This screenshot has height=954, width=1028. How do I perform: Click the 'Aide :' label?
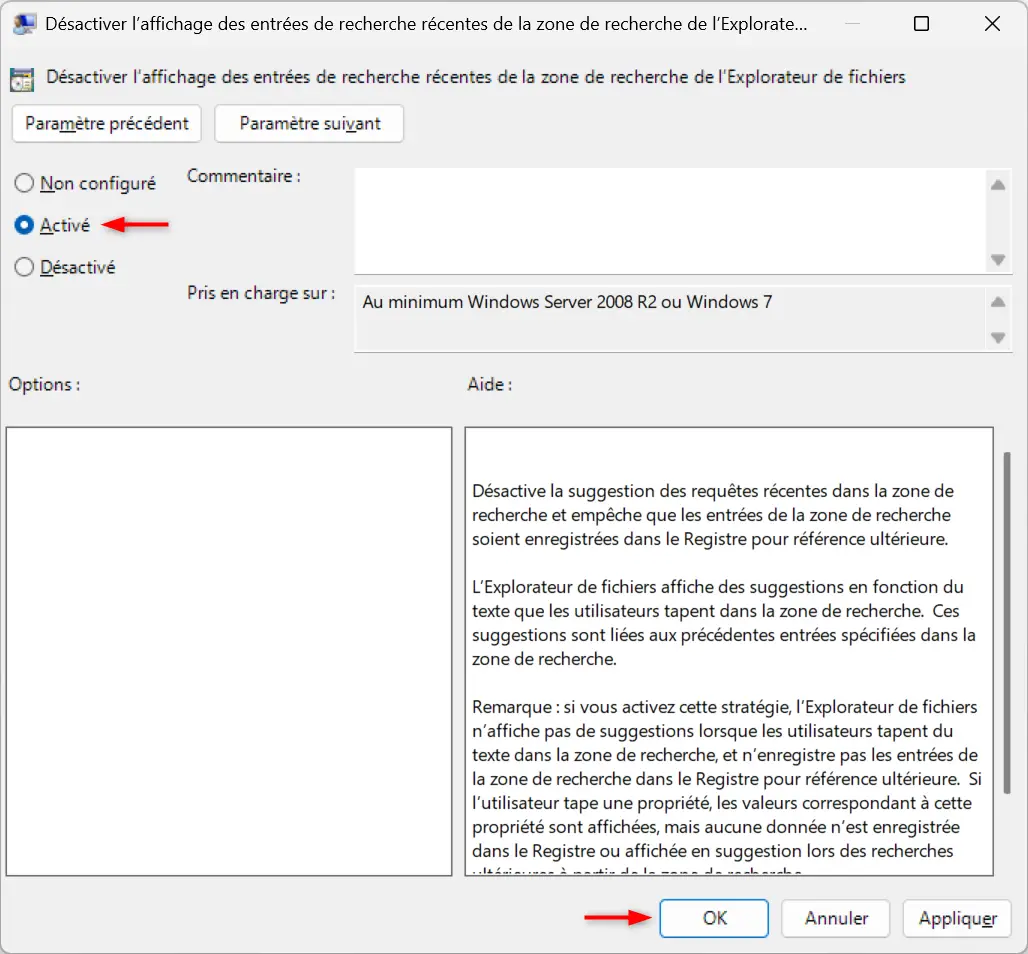490,384
